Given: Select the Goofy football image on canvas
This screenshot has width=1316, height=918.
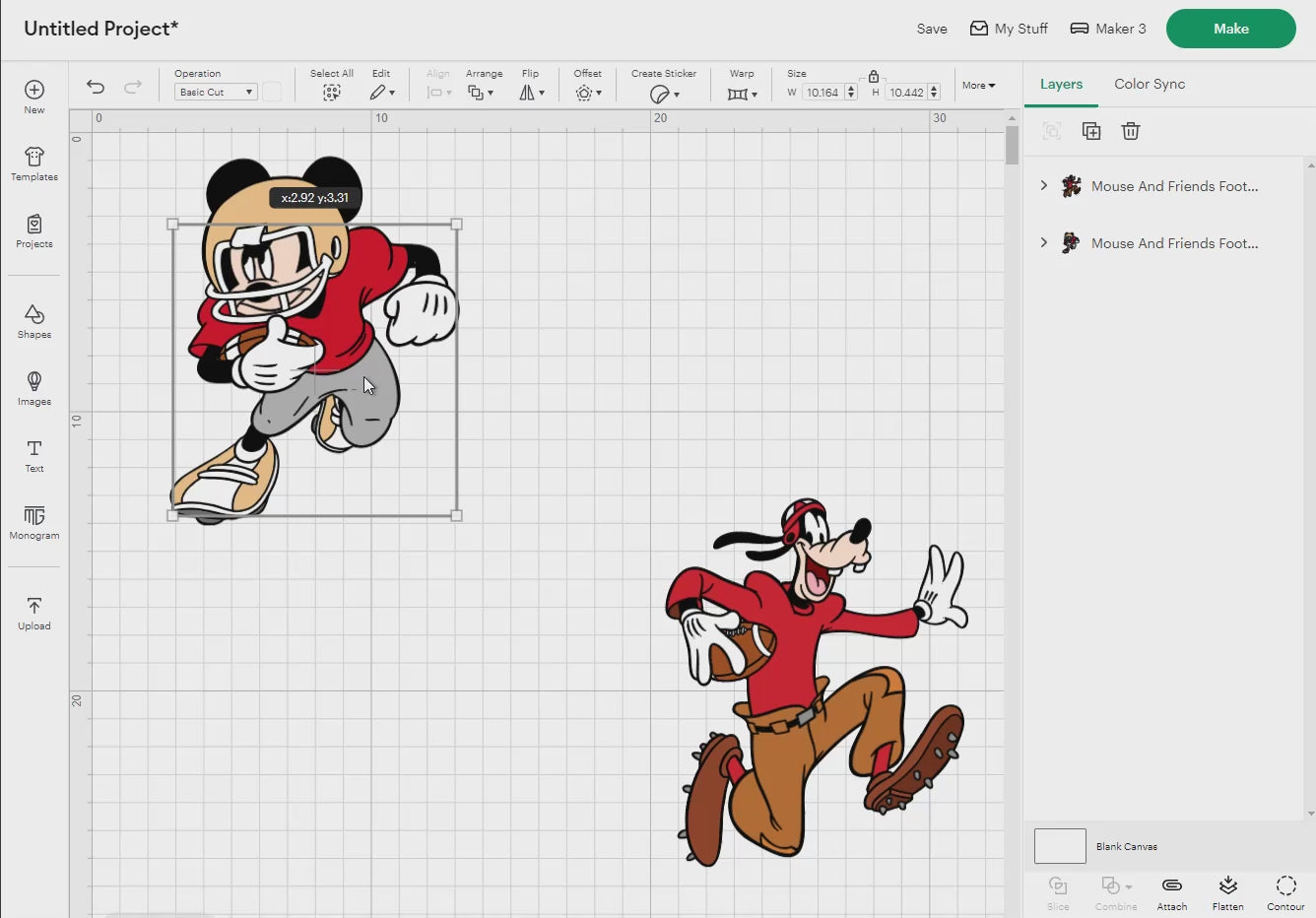Looking at the screenshot, I should pyautogui.click(x=820, y=681).
